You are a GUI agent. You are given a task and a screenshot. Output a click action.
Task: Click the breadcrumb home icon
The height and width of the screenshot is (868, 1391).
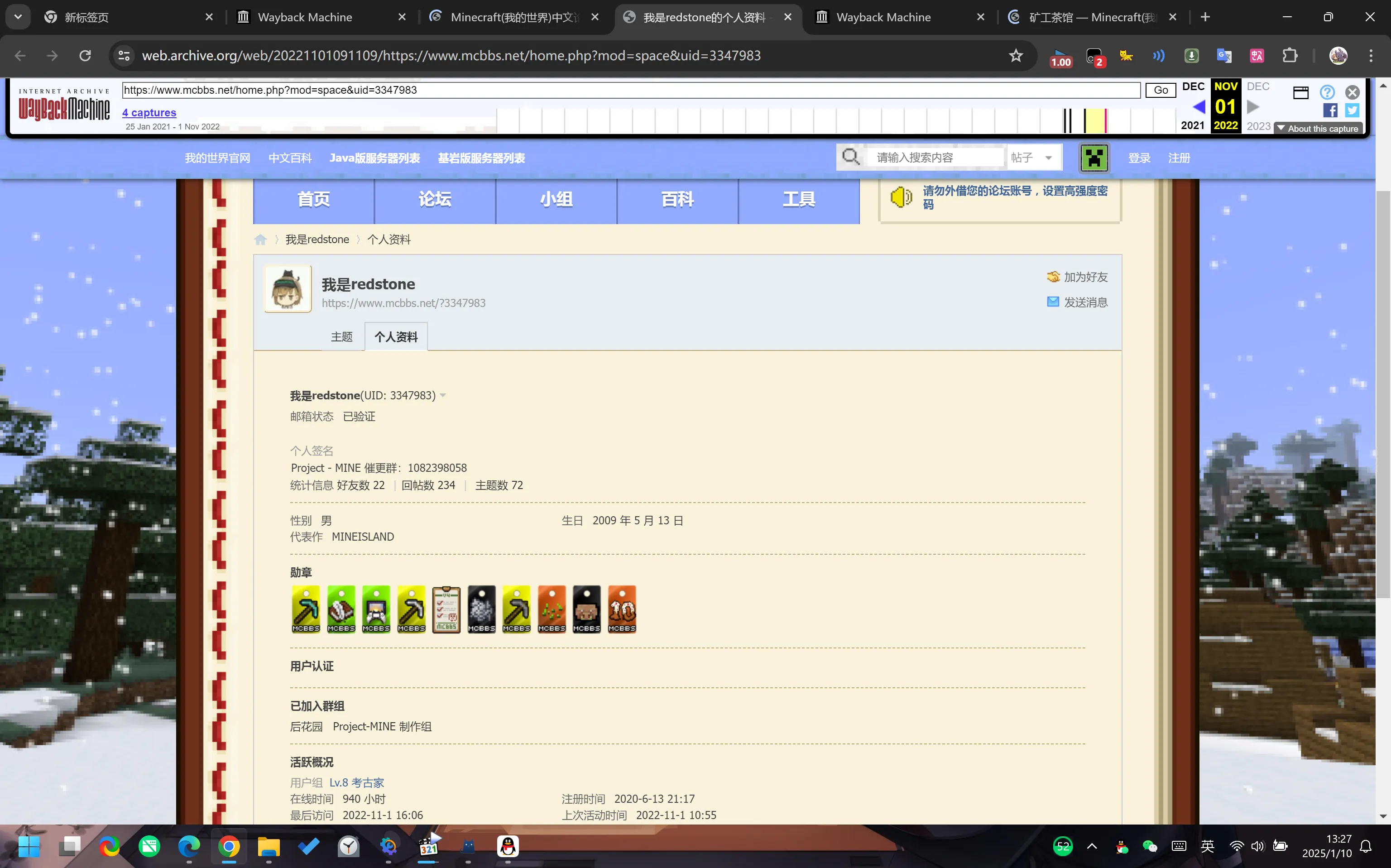tap(260, 240)
